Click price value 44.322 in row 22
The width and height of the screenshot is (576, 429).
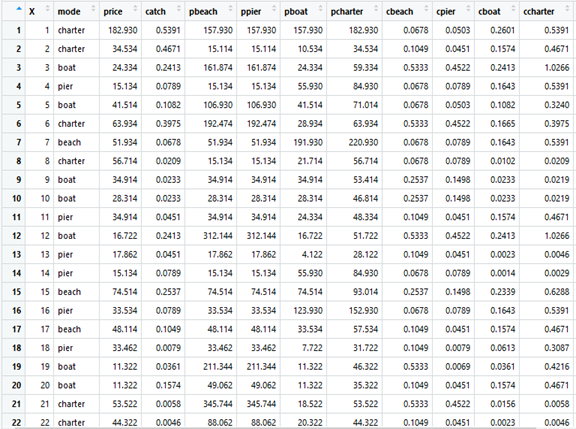pos(125,422)
